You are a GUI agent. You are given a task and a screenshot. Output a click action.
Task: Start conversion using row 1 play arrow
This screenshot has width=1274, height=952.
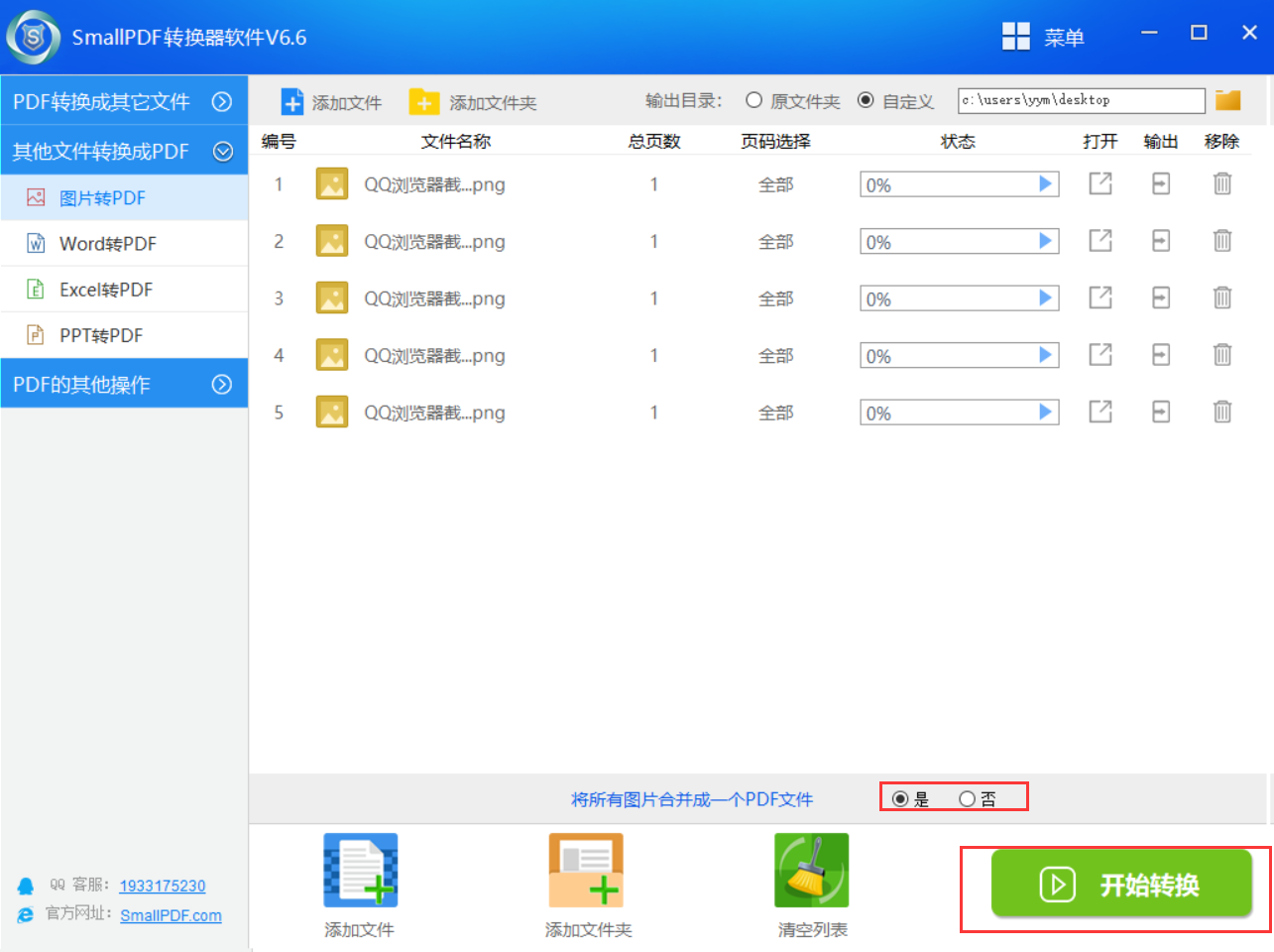point(1045,183)
